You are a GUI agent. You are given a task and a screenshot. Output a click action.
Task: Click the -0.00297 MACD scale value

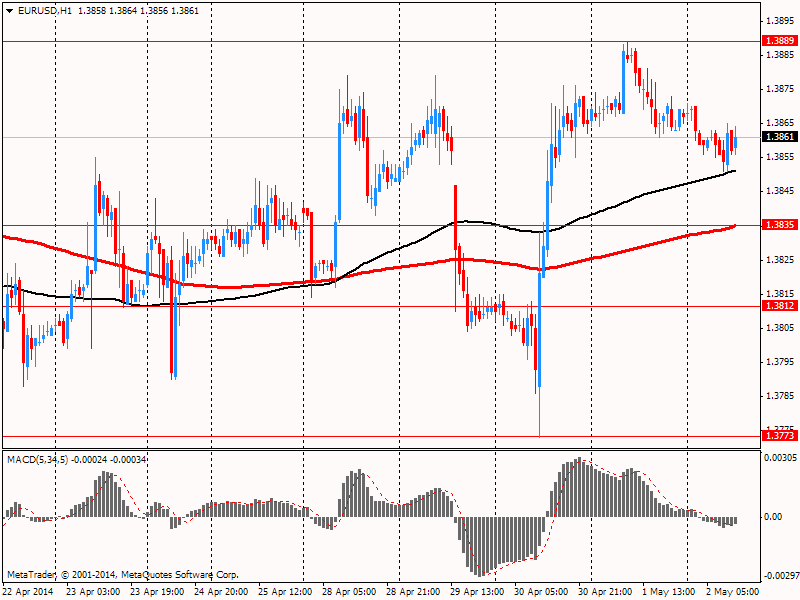tap(779, 576)
